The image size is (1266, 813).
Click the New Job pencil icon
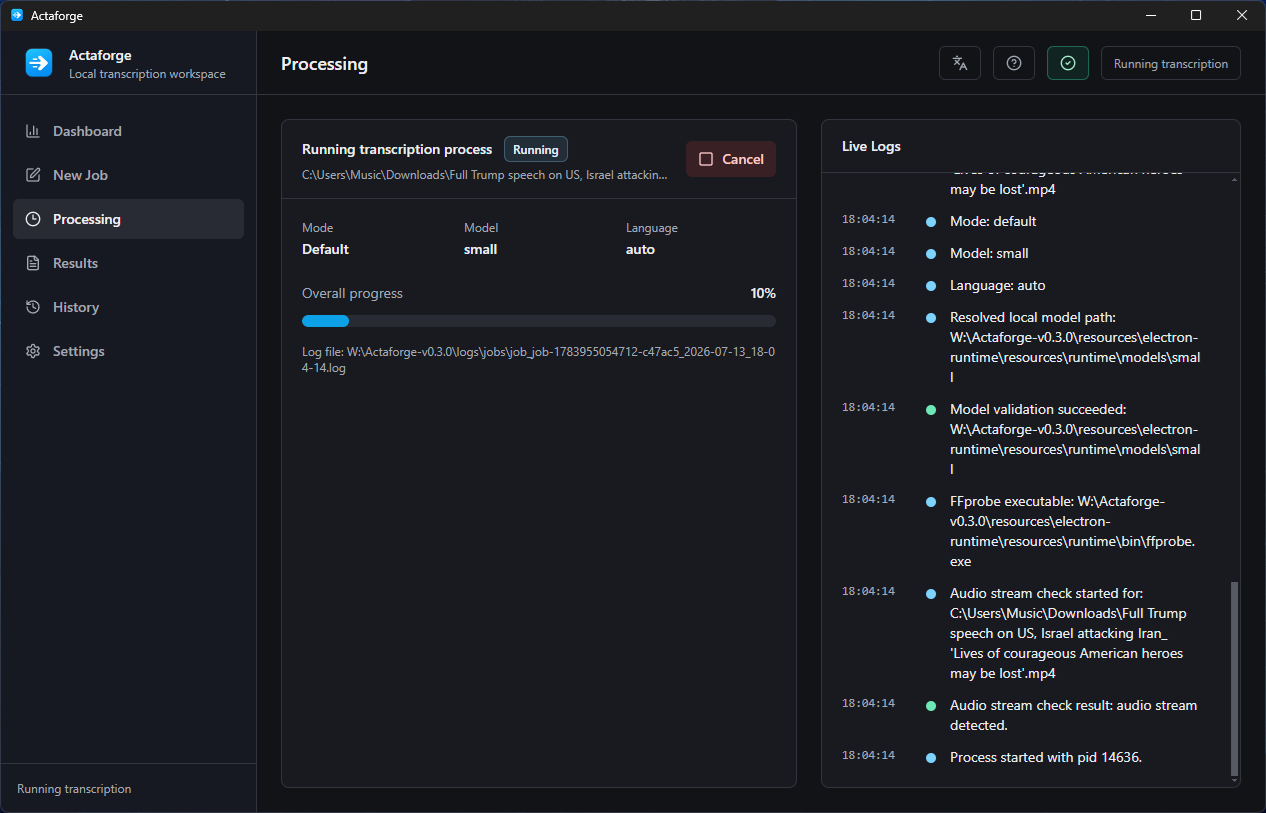33,175
